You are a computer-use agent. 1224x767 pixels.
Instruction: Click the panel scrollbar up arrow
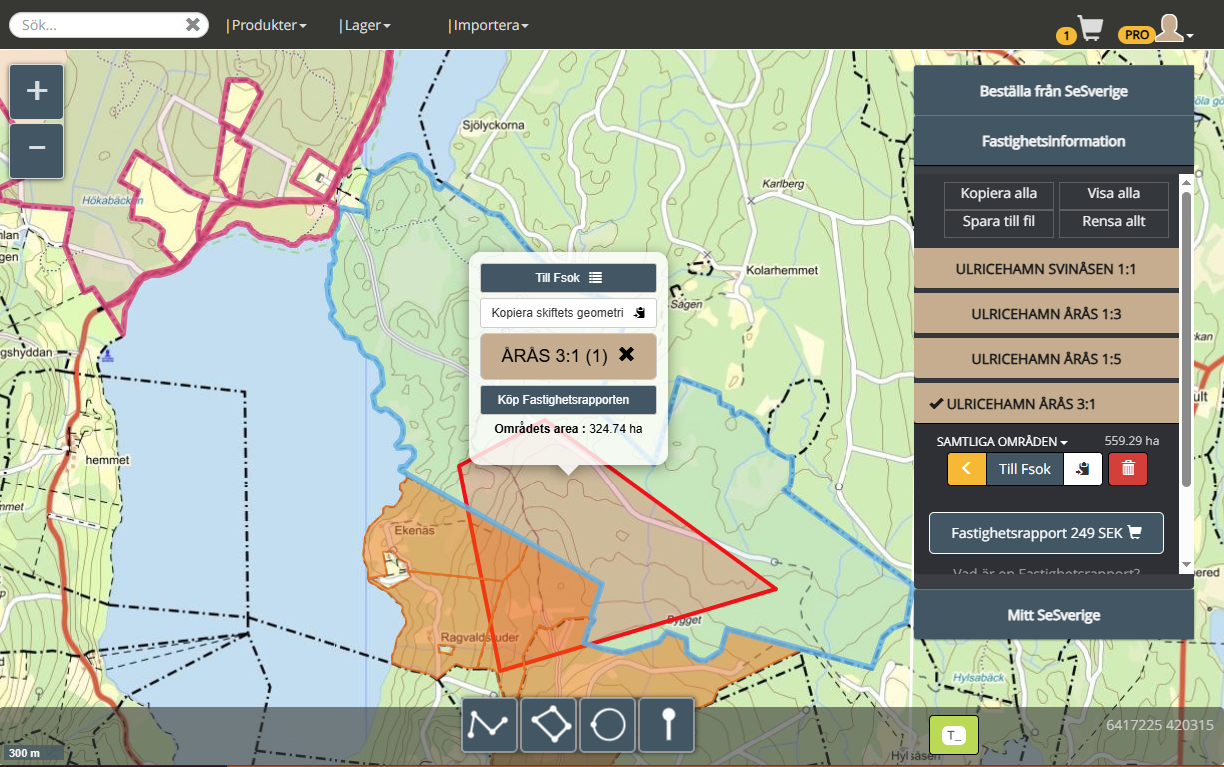[1187, 181]
